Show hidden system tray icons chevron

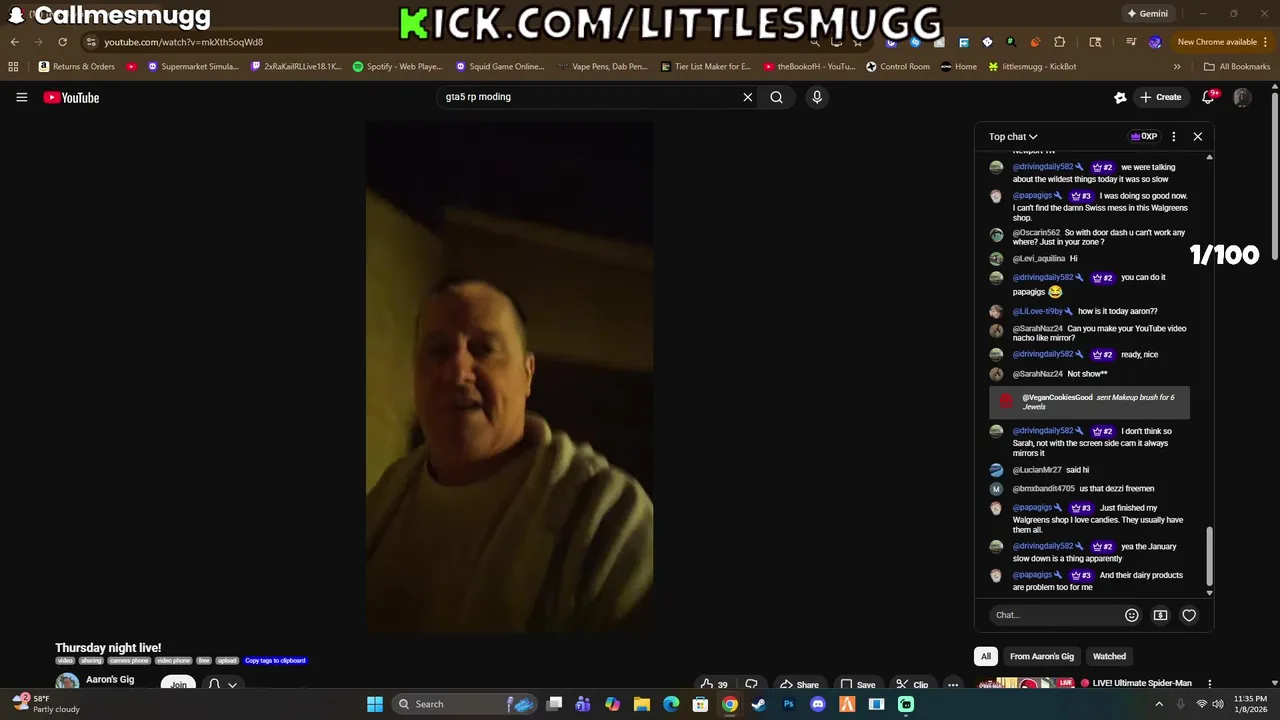1159,704
